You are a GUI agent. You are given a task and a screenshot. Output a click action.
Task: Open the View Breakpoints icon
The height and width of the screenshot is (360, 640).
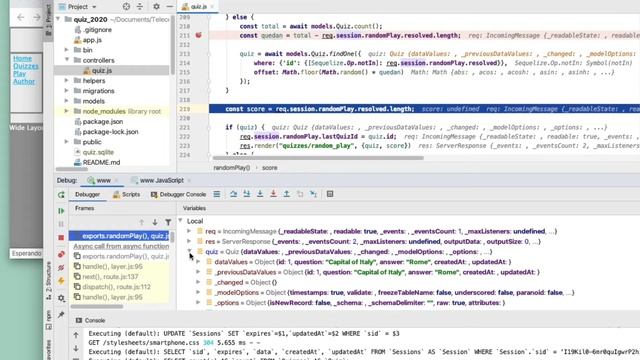coord(61,254)
